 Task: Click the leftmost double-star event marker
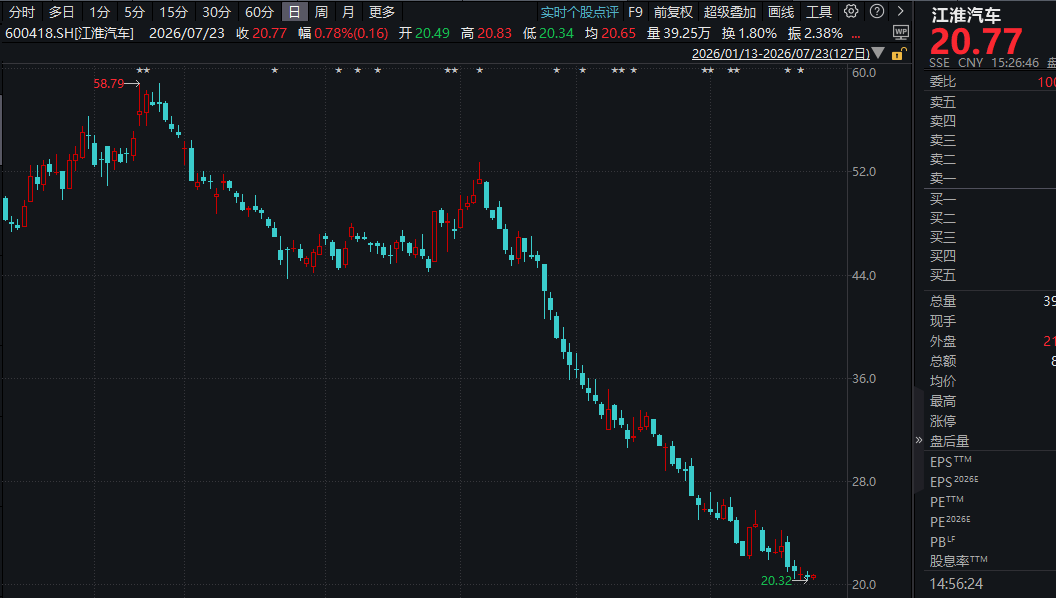(143, 71)
